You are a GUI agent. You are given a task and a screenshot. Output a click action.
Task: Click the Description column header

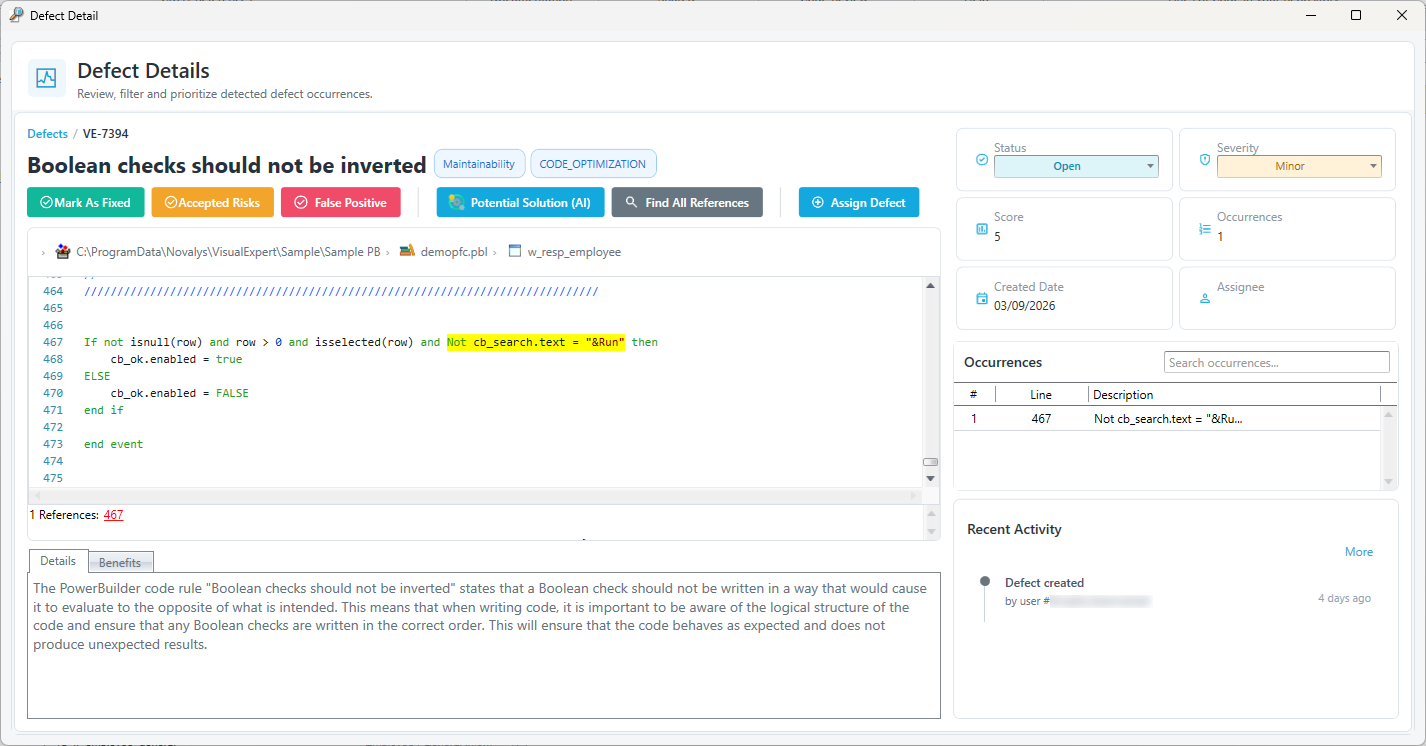[x=1234, y=394]
